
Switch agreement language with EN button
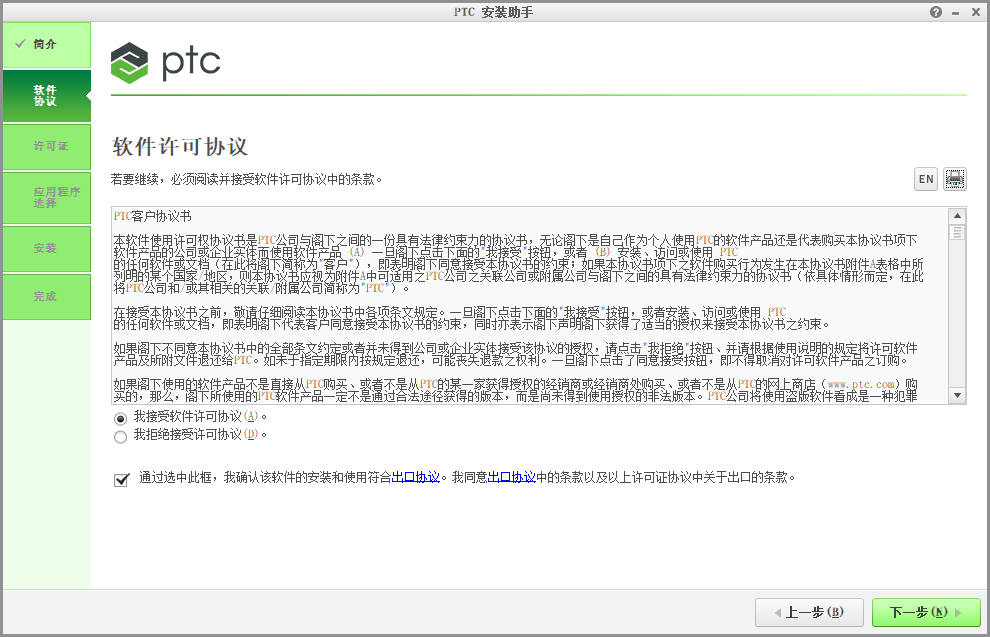926,179
